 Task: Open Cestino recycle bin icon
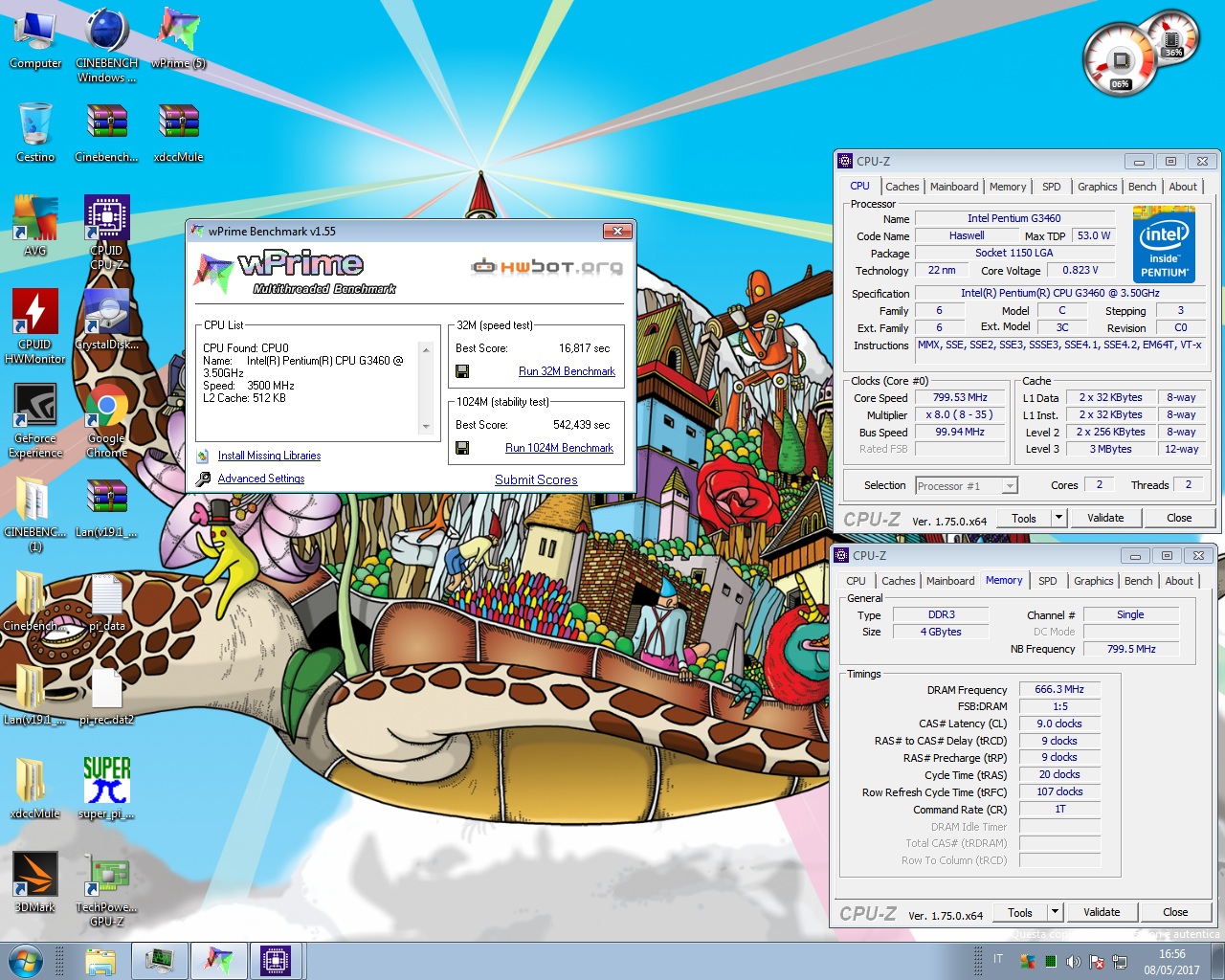coord(35,133)
